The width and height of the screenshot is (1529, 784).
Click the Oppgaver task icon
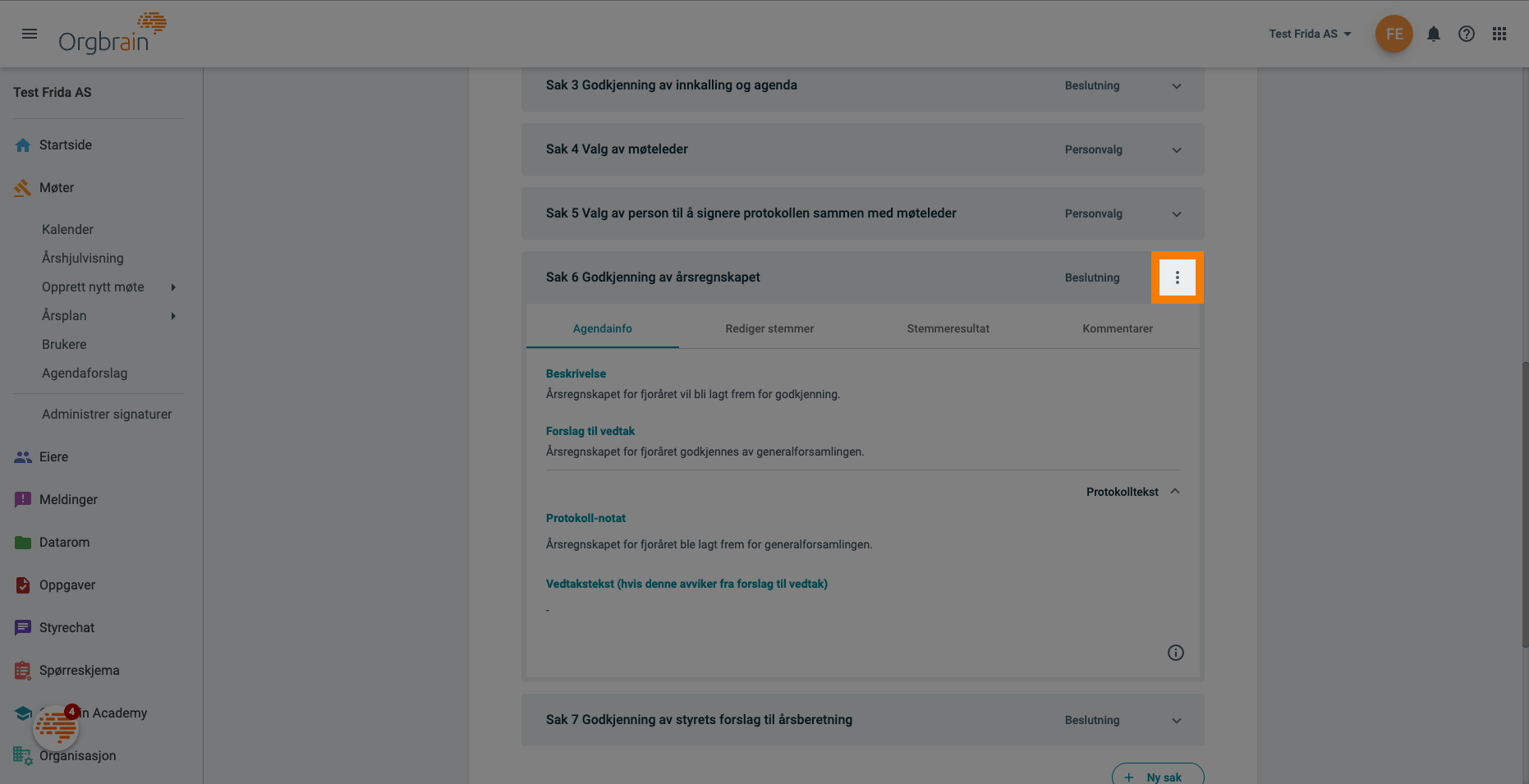pos(23,585)
